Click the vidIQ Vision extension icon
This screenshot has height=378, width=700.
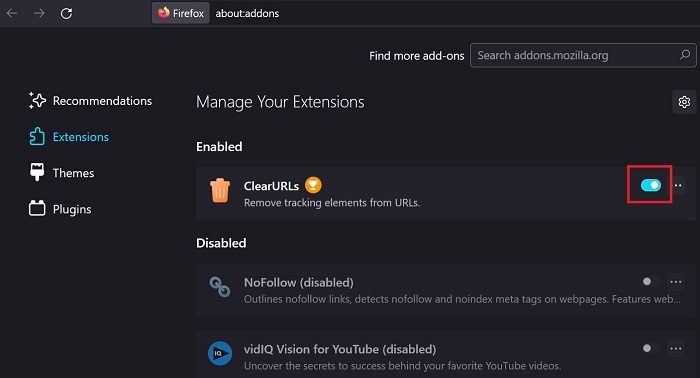pyautogui.click(x=220, y=353)
